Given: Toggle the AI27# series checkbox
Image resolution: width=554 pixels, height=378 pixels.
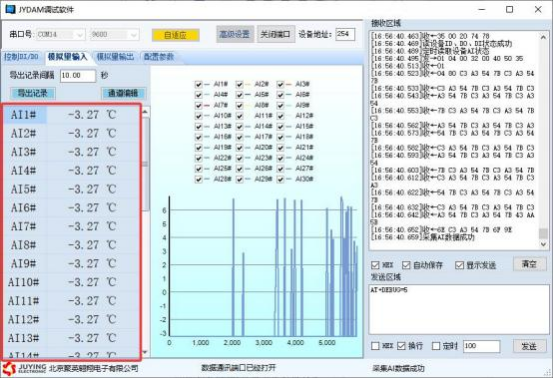Looking at the screenshot, I should pyautogui.click(x=281, y=169).
